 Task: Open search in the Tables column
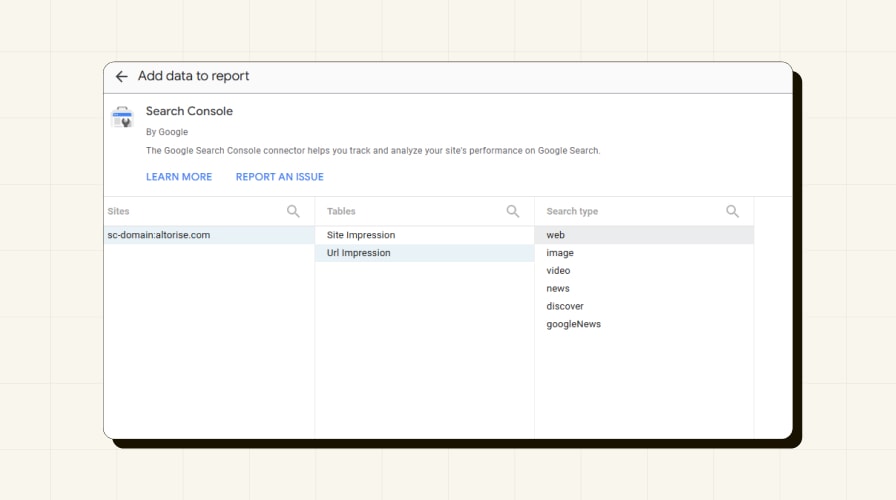tap(513, 211)
